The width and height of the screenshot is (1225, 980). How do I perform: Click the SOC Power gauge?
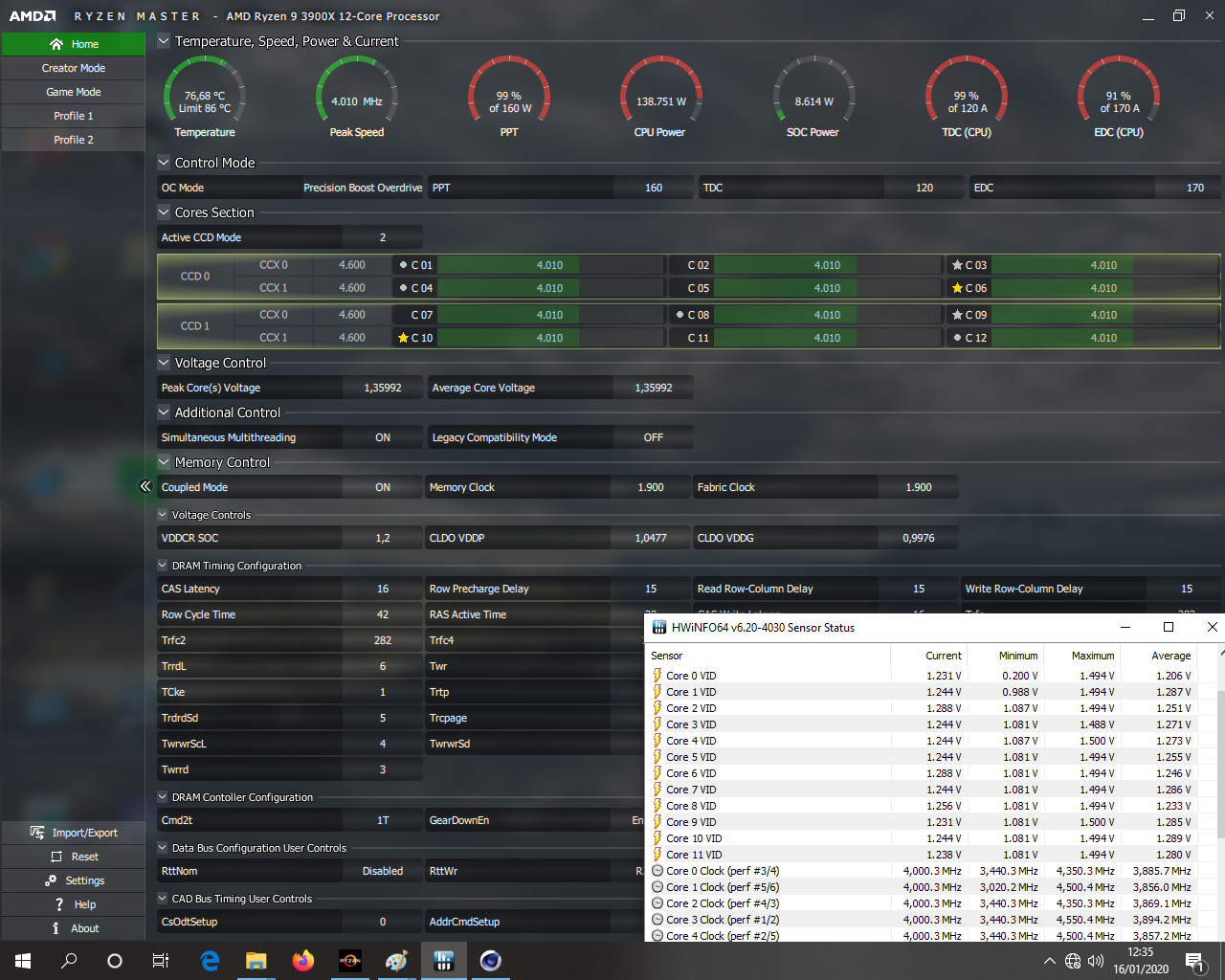click(813, 97)
